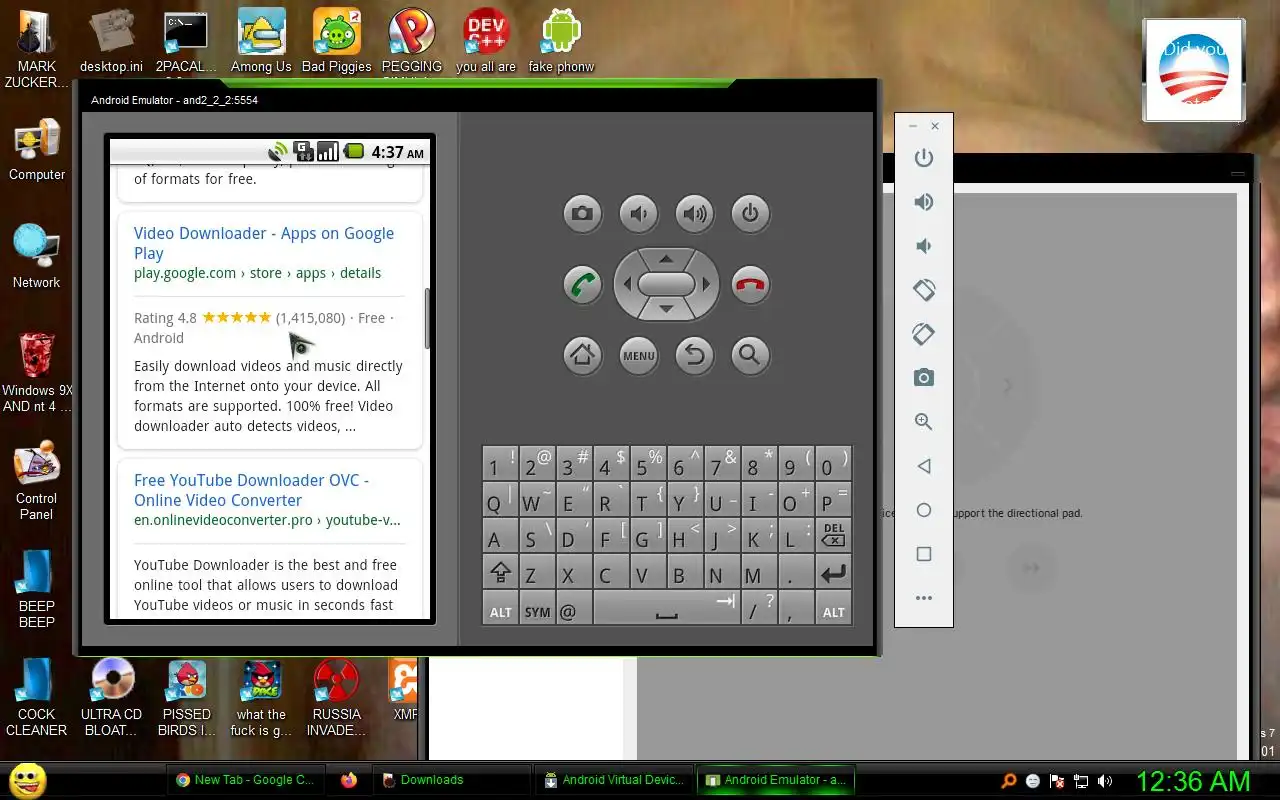Switch to New Tab - Google Chrome taskbar item

245,780
